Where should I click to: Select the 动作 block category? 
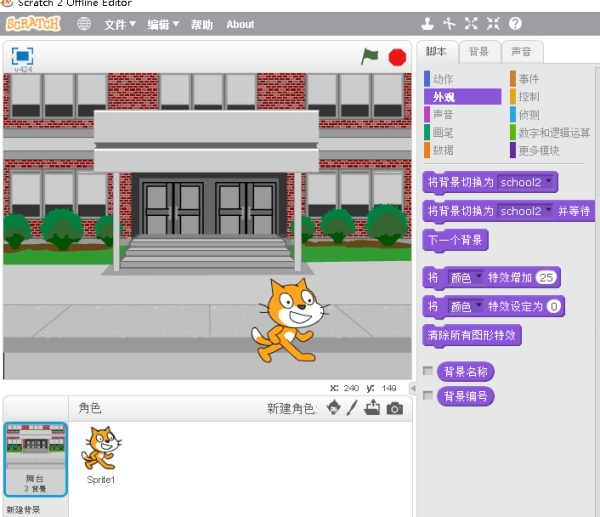coord(443,78)
